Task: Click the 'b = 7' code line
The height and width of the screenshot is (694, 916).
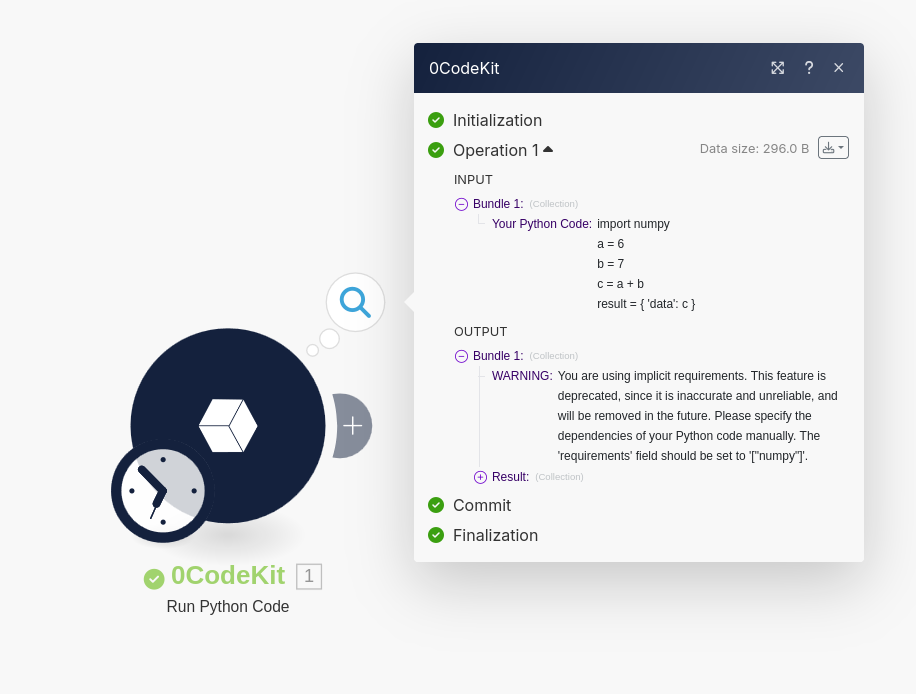Action: point(610,263)
